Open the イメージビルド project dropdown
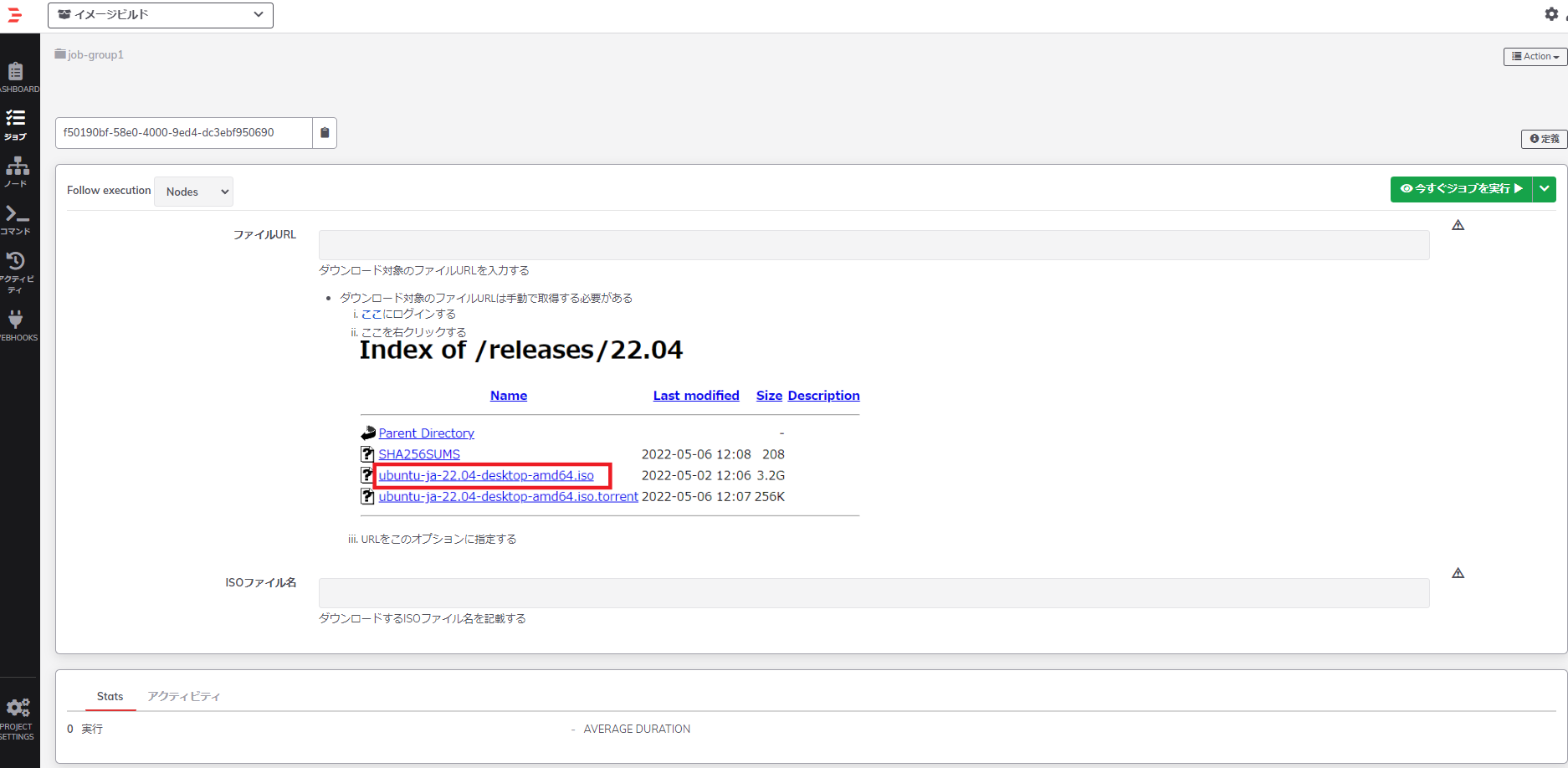The image size is (1568, 768). tap(161, 15)
